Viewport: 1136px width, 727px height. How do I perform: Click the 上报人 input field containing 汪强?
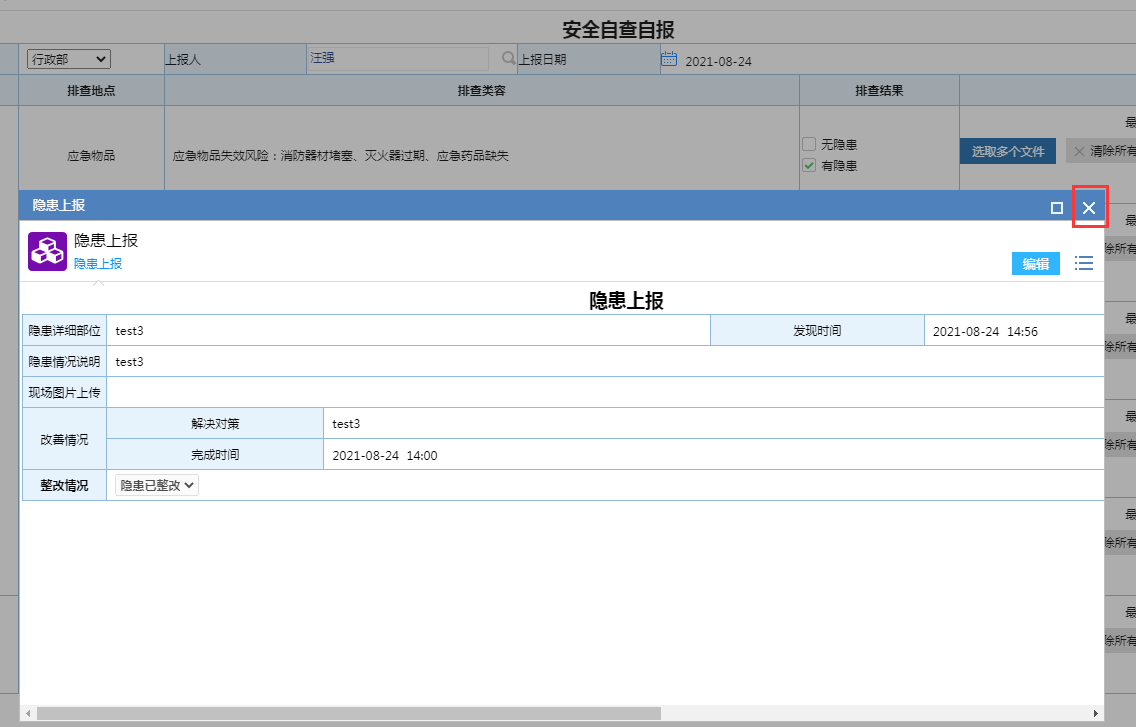coord(398,59)
